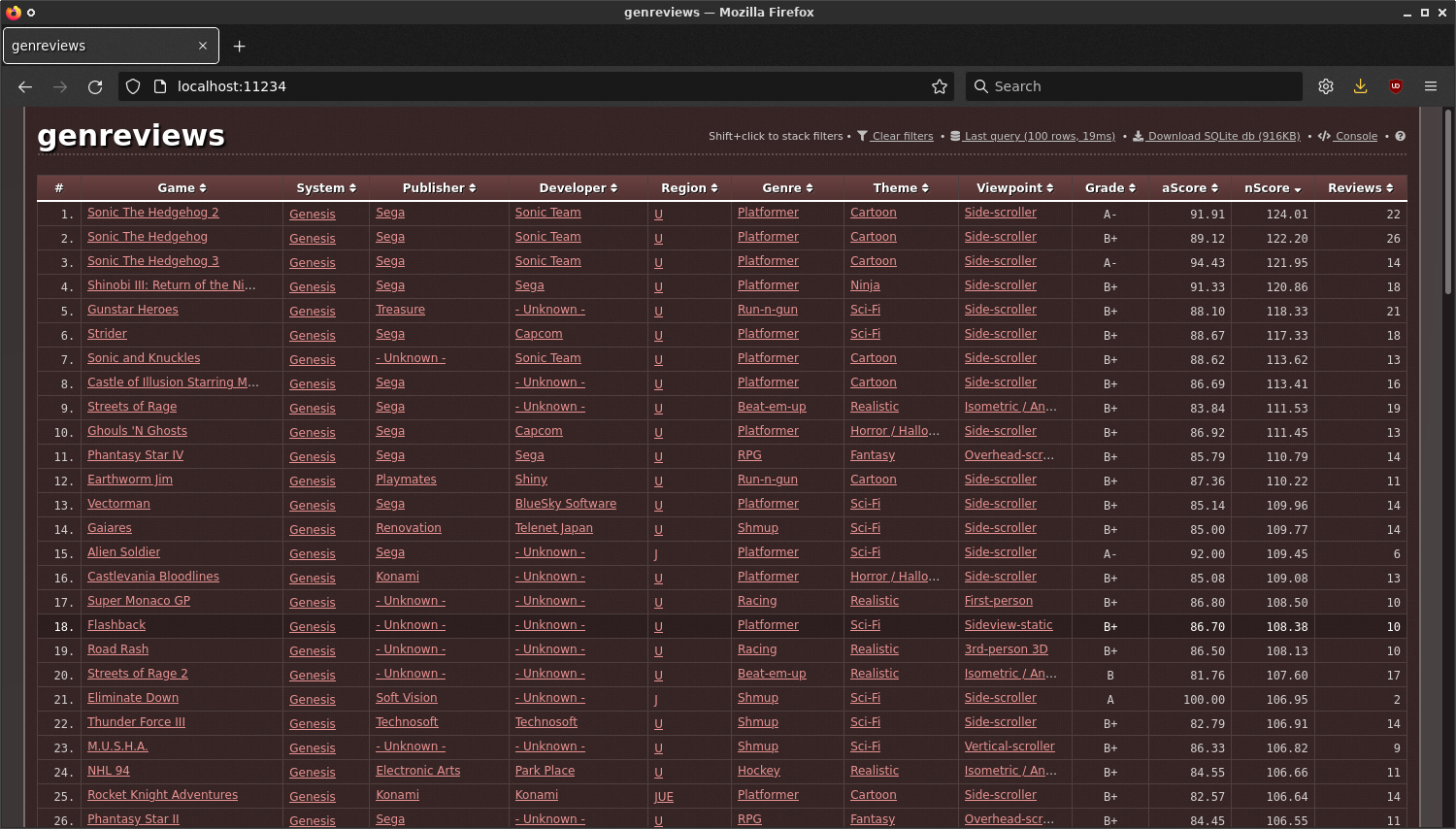
Task: Click the genreviews page heading
Action: click(x=131, y=136)
